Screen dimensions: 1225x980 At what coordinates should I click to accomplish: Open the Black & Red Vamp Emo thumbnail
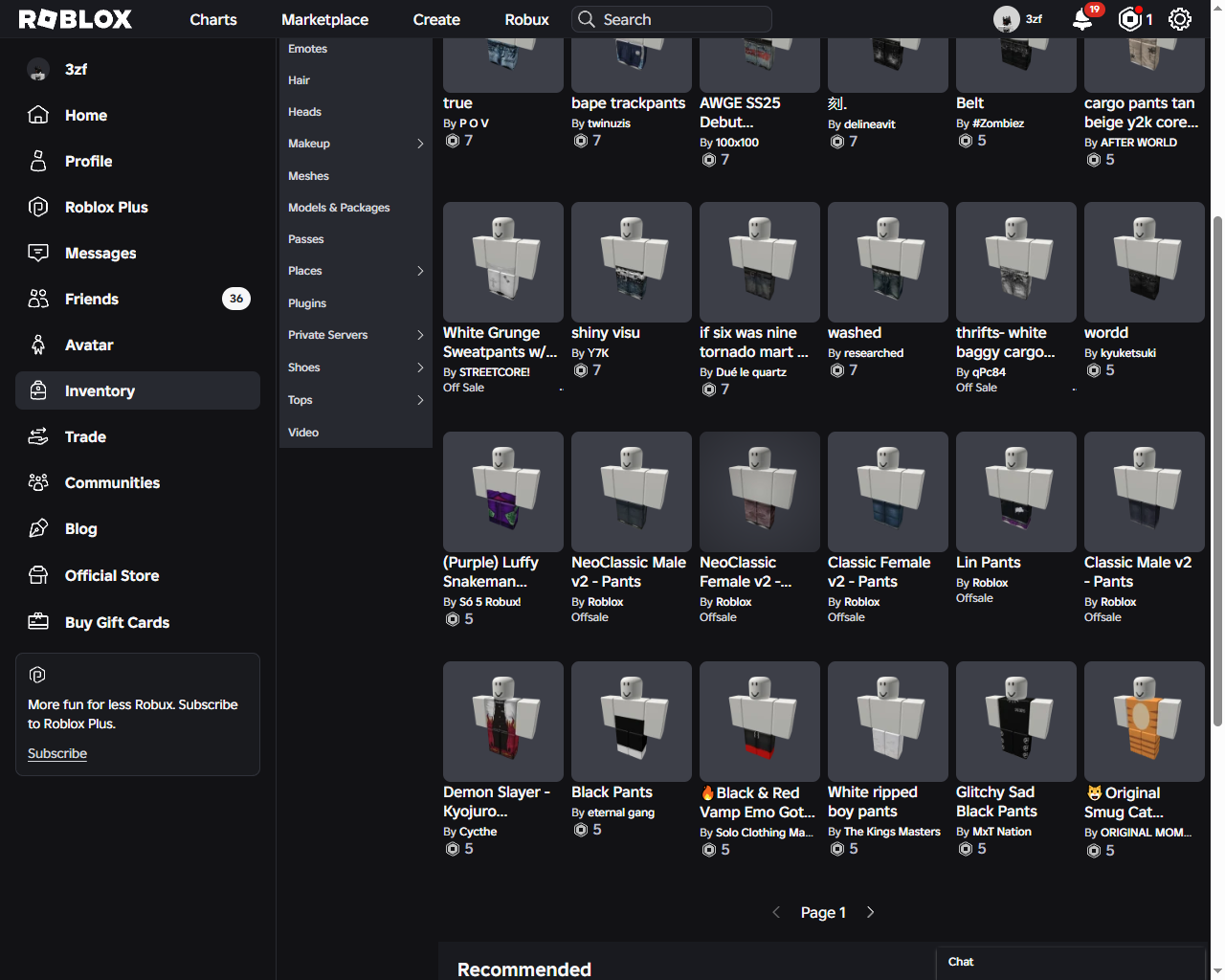[760, 722]
